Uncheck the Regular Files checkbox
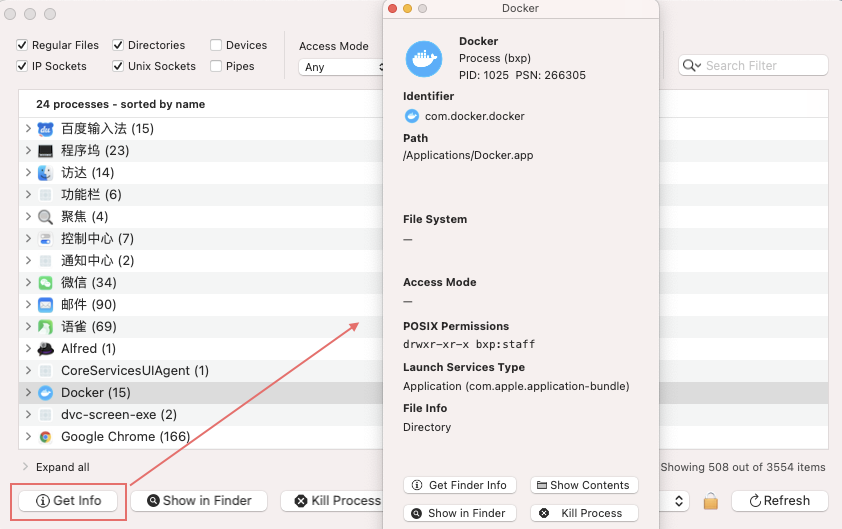The image size is (842, 529). tap(22, 45)
